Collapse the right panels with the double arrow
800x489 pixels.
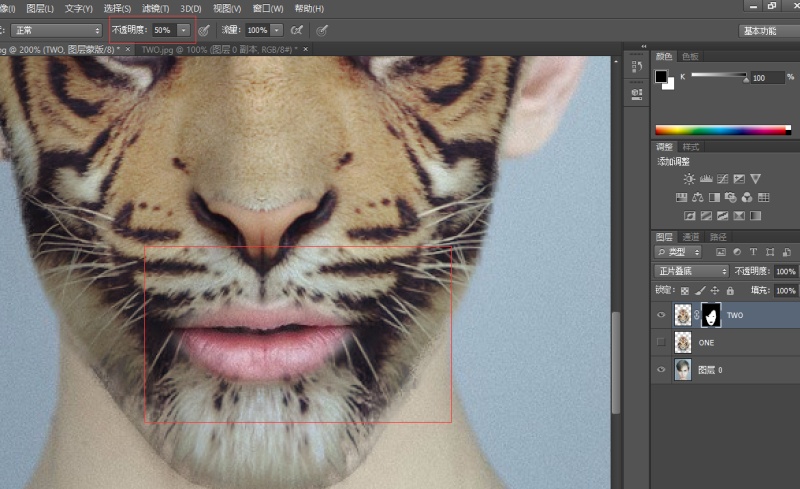(x=644, y=46)
